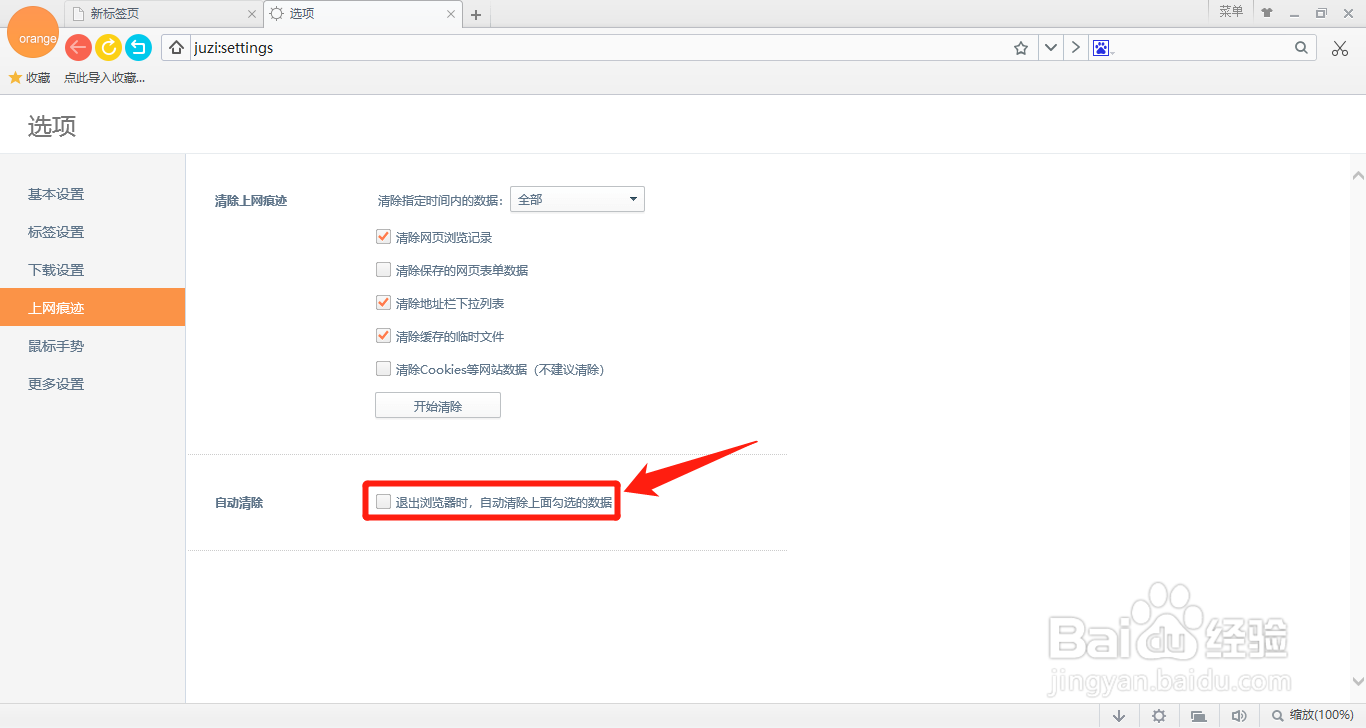Switch to the 新标签页 tab

(165, 14)
